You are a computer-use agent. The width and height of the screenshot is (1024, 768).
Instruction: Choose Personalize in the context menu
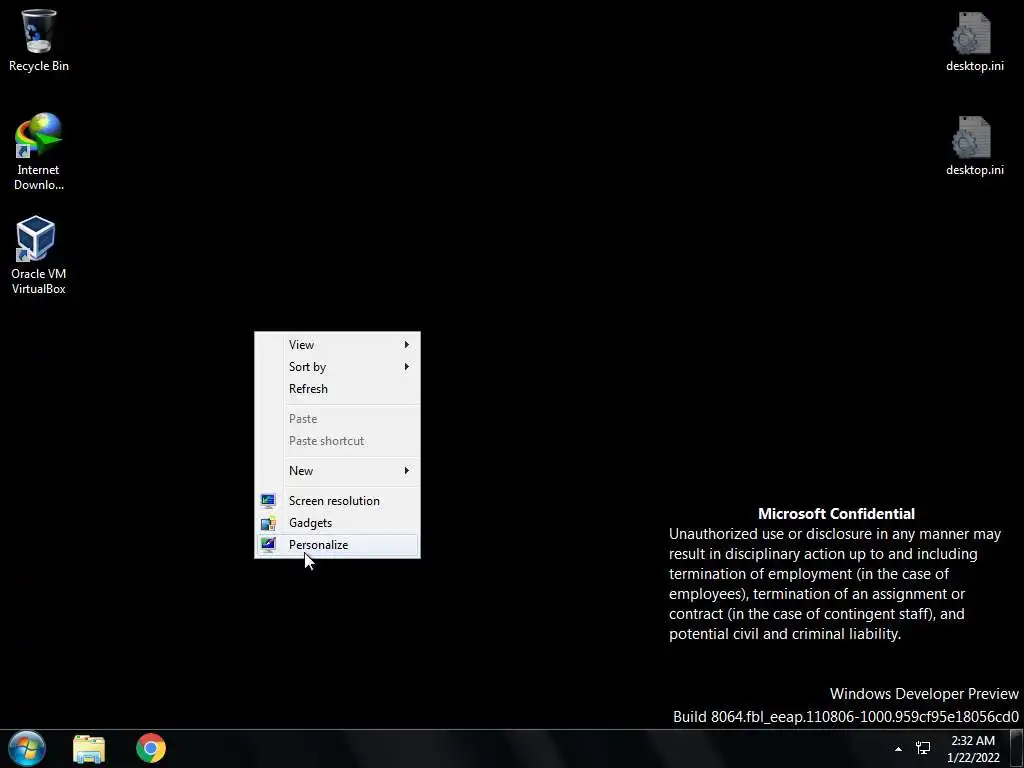(337, 545)
